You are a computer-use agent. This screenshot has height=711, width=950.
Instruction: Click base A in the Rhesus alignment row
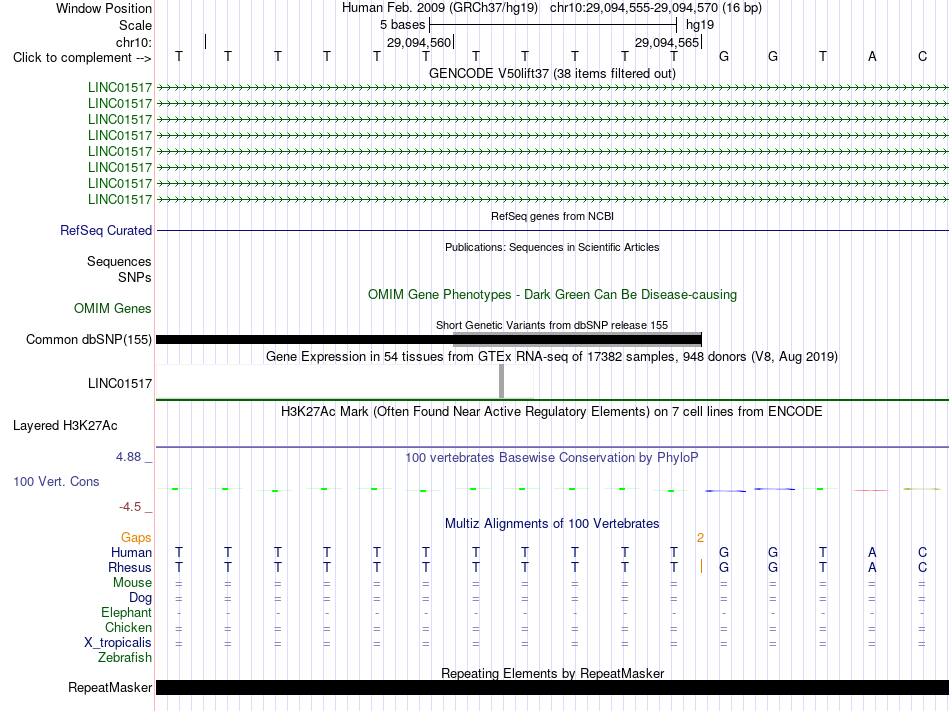click(x=872, y=567)
